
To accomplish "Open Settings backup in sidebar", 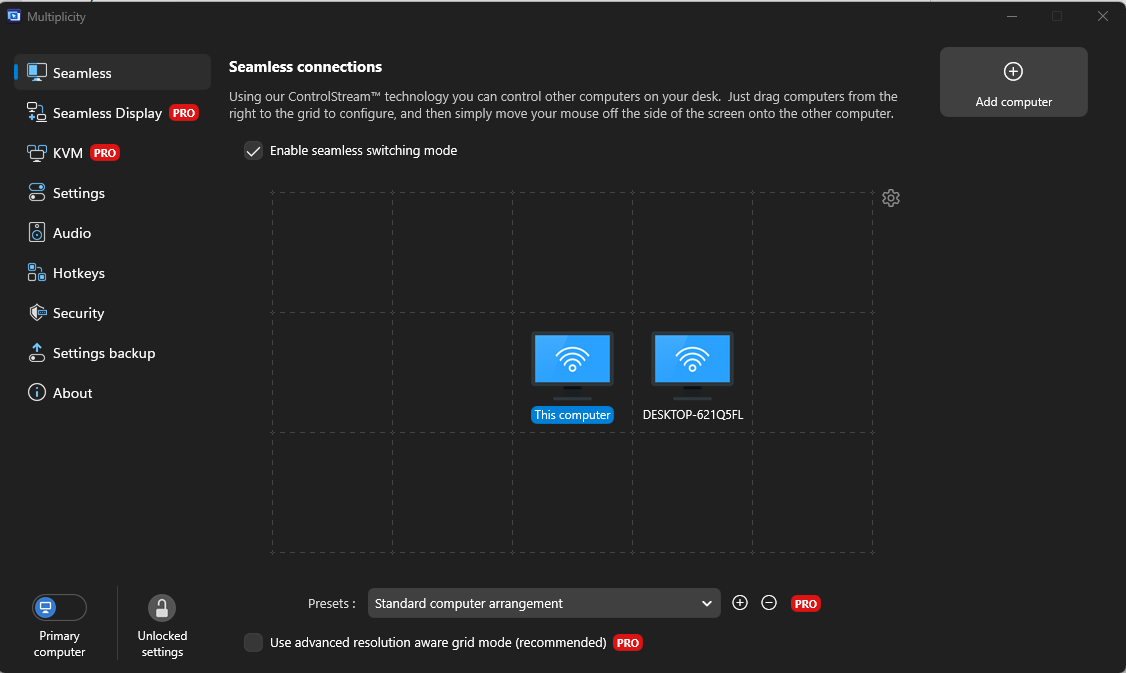I will [103, 353].
